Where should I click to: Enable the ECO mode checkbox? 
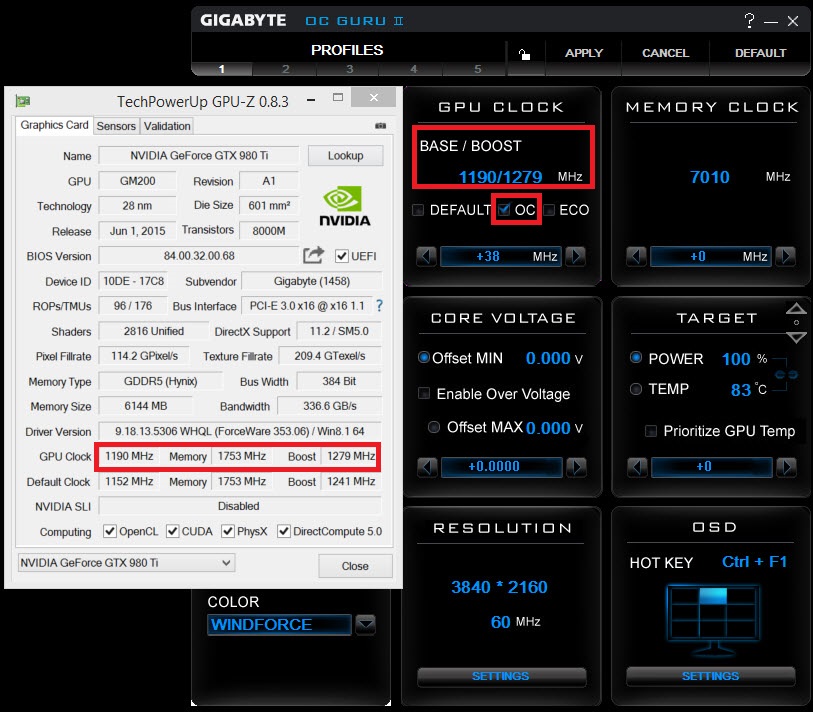click(549, 210)
